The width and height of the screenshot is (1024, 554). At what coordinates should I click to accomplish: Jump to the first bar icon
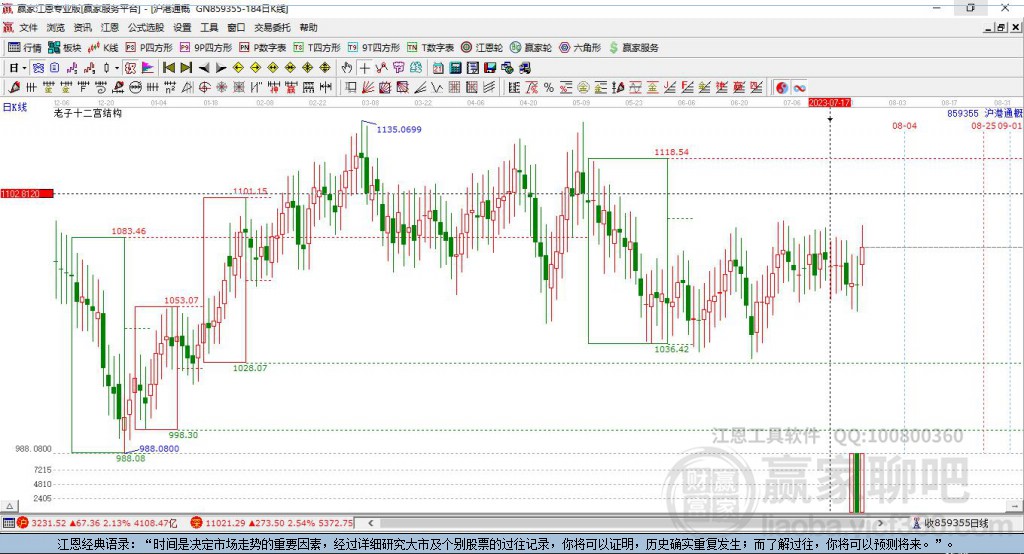[x=168, y=68]
